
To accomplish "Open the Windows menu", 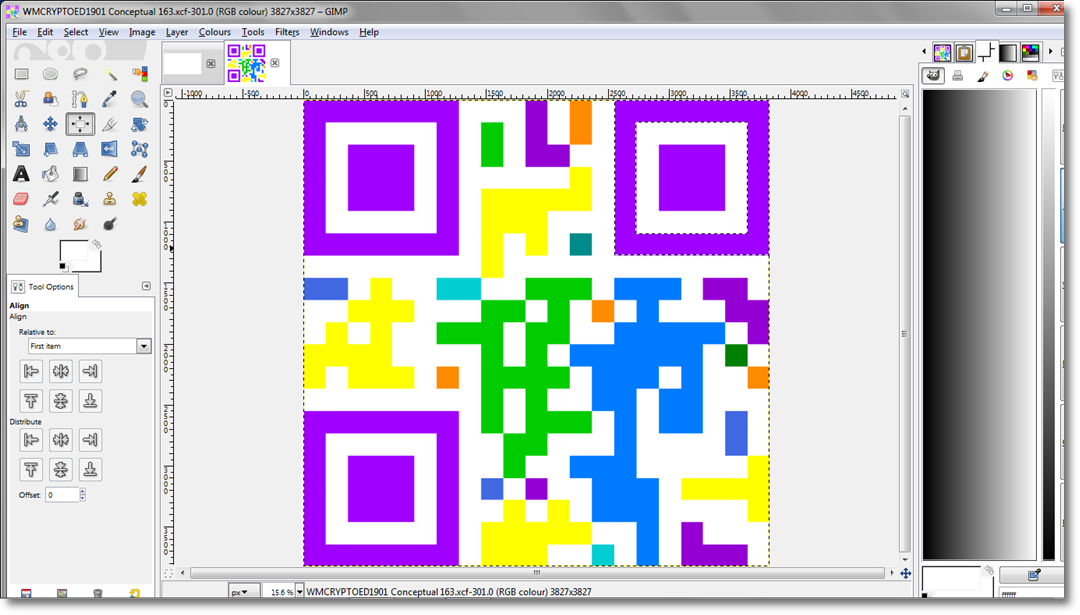I will point(329,32).
